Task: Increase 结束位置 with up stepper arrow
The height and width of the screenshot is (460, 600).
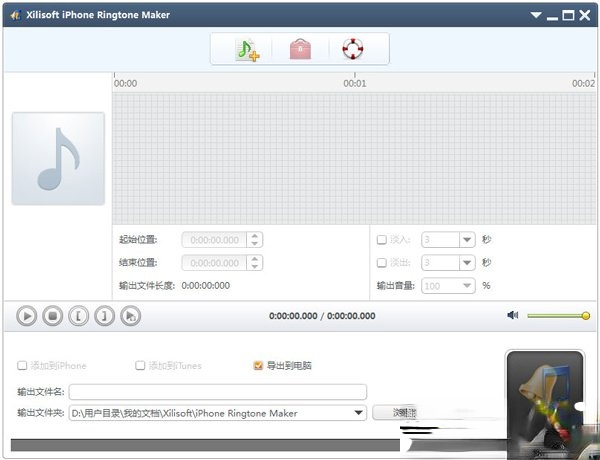Action: (x=254, y=259)
